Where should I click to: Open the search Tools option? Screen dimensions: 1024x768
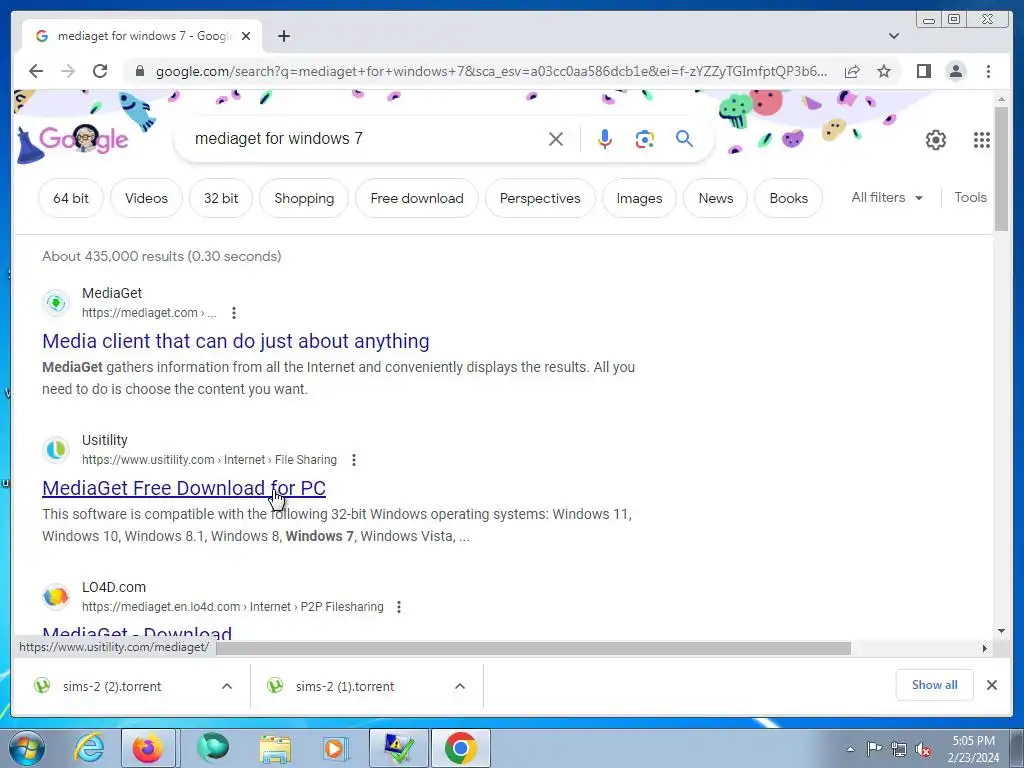pyautogui.click(x=970, y=197)
